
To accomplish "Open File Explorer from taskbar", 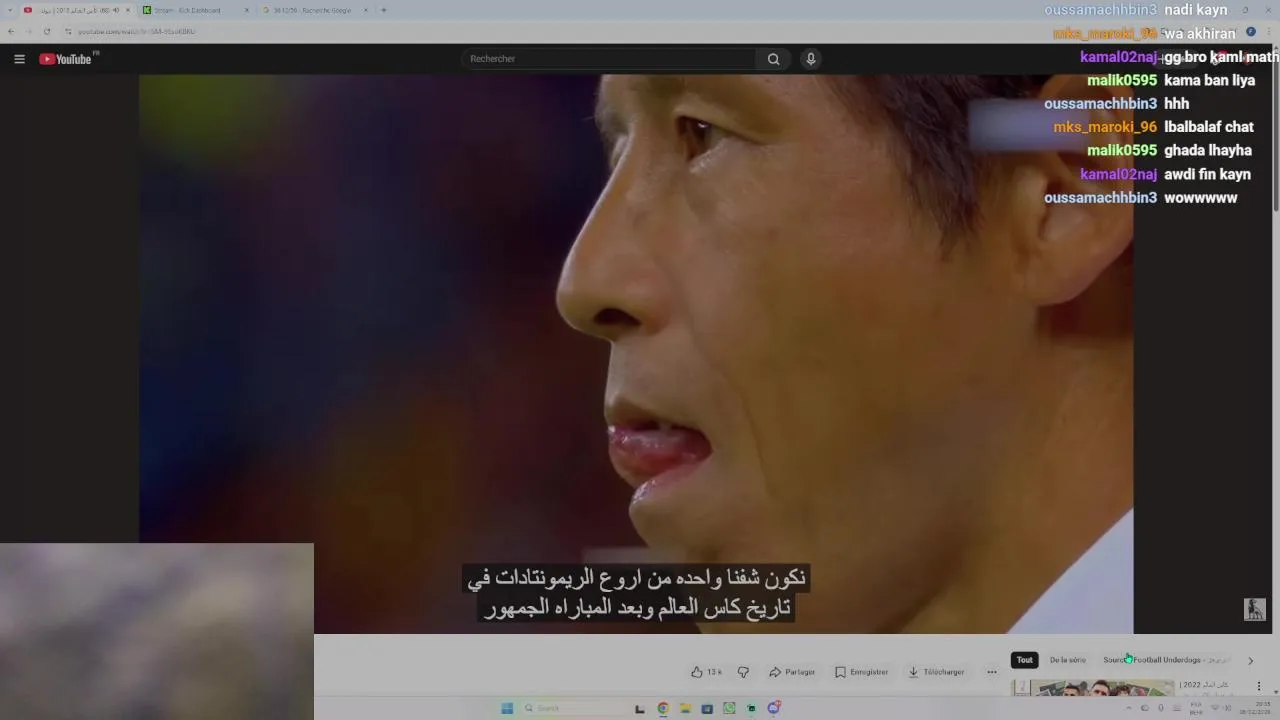I will click(x=685, y=708).
